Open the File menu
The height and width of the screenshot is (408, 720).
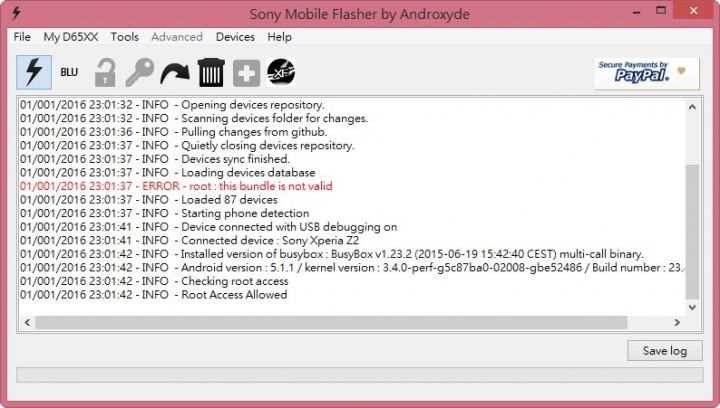click(22, 37)
